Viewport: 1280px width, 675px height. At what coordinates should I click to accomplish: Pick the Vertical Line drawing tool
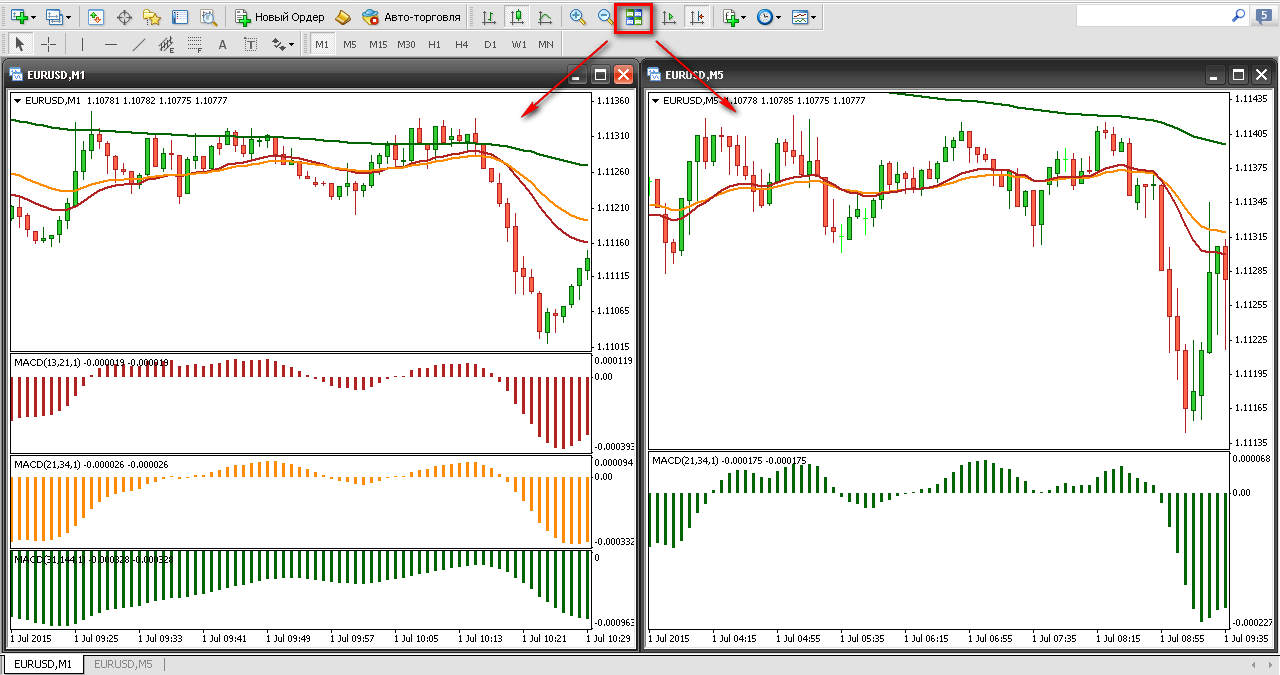(x=82, y=44)
